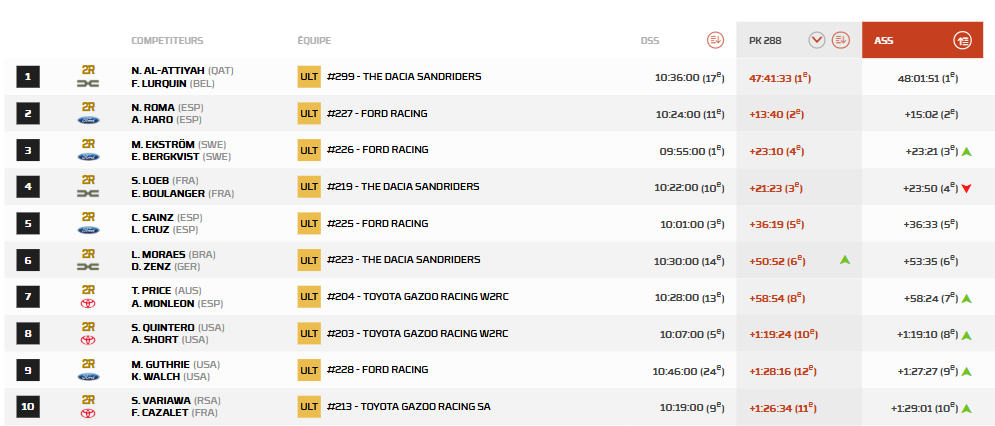
Task: Open the #227 - Ford Racing team link
Action: click(x=377, y=113)
